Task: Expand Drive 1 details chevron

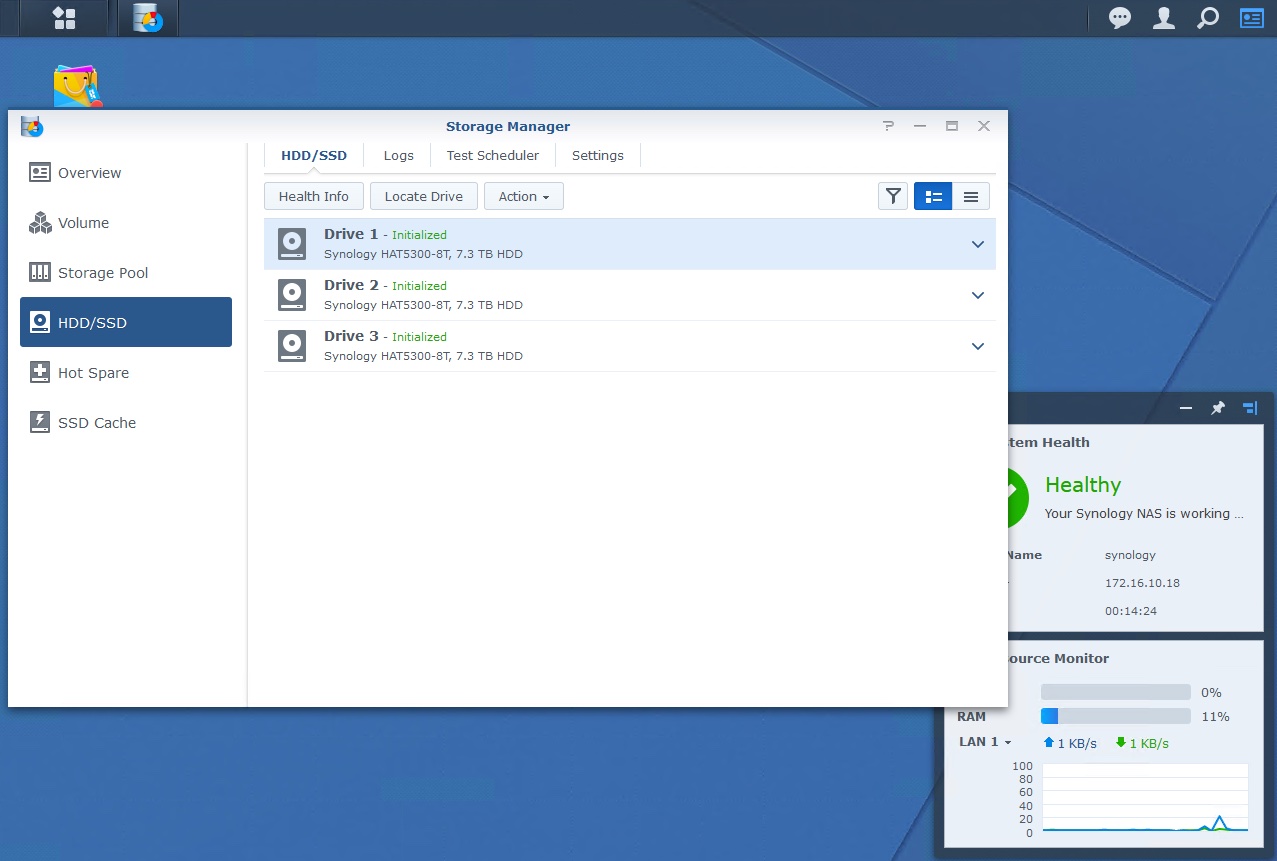Action: (978, 244)
